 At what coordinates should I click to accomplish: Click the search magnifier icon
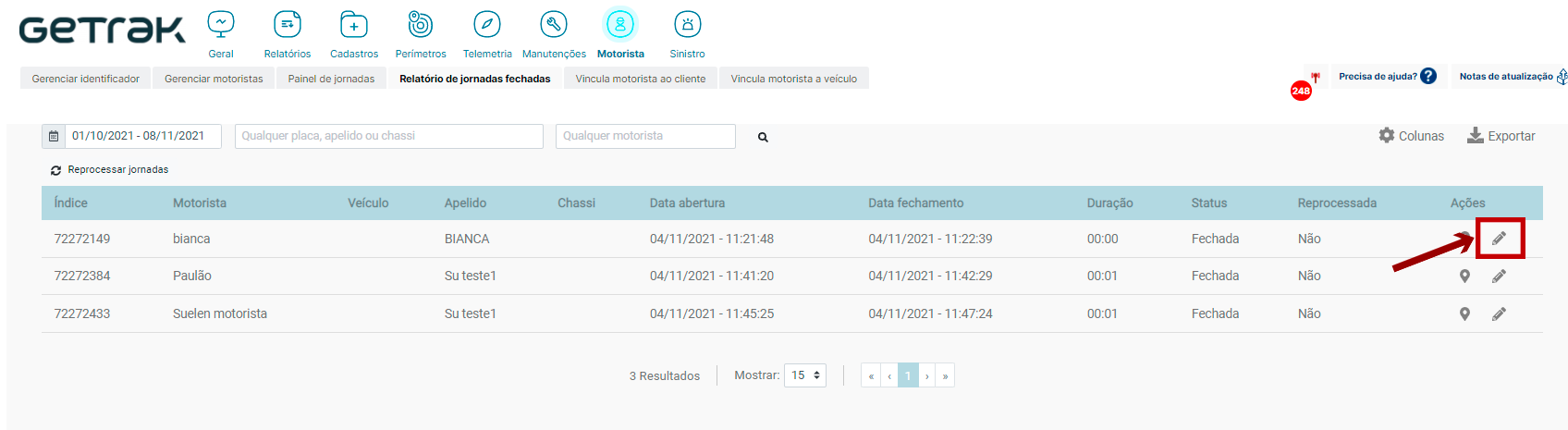pyautogui.click(x=763, y=137)
